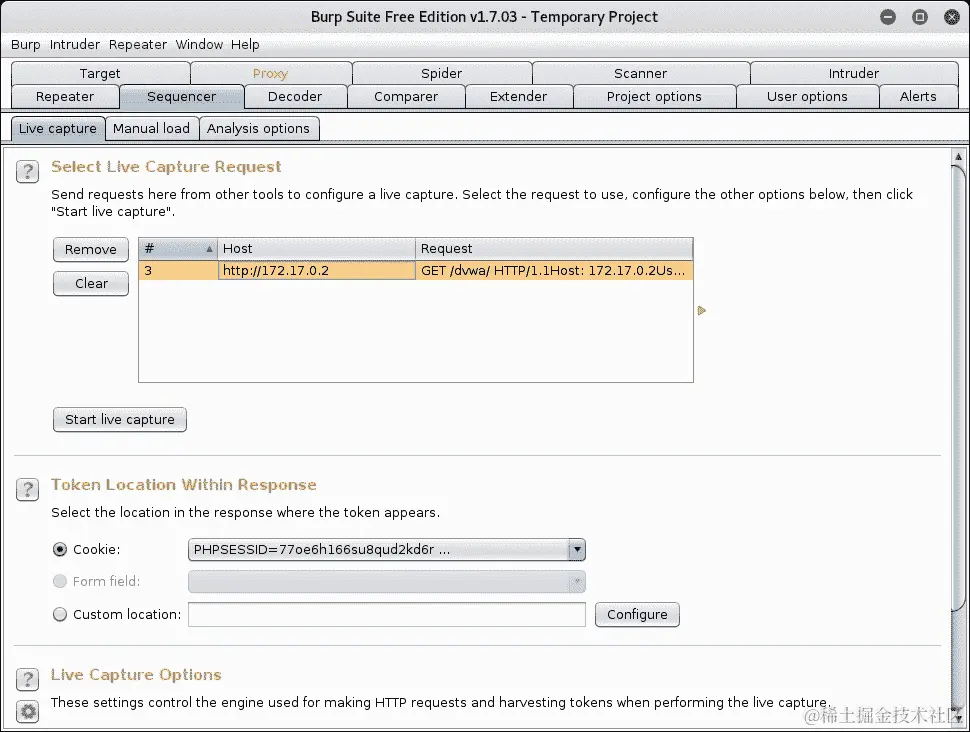The width and height of the screenshot is (970, 732).
Task: Switch to the Repeater tool tab
Action: pos(65,97)
